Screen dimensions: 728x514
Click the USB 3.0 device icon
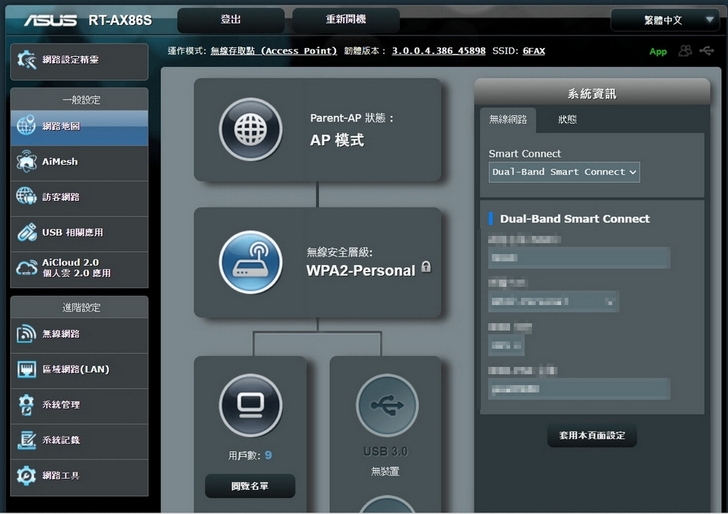point(387,405)
